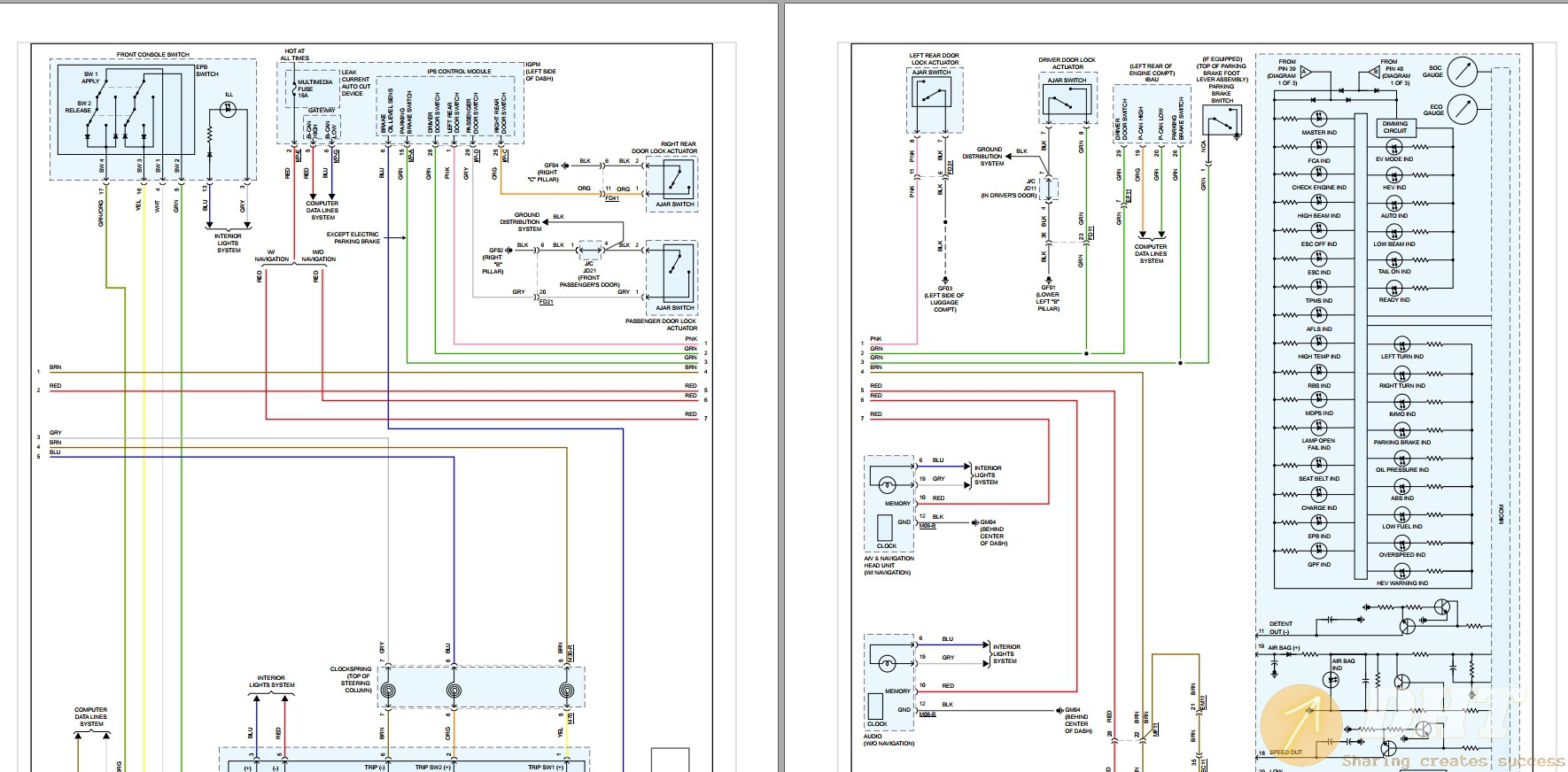Select "GF03 (LEFT SIDE OF LUGGAGE COMPT)" text
Screen dimensions: 1568x772
[944, 299]
